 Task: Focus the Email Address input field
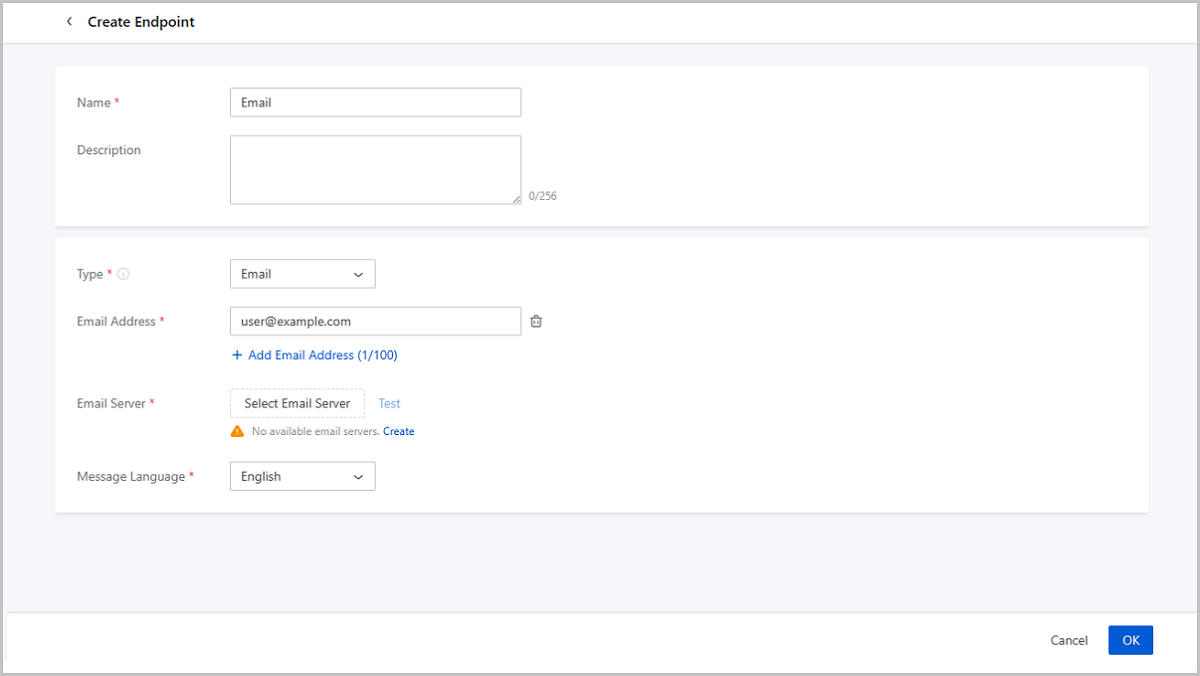375,321
